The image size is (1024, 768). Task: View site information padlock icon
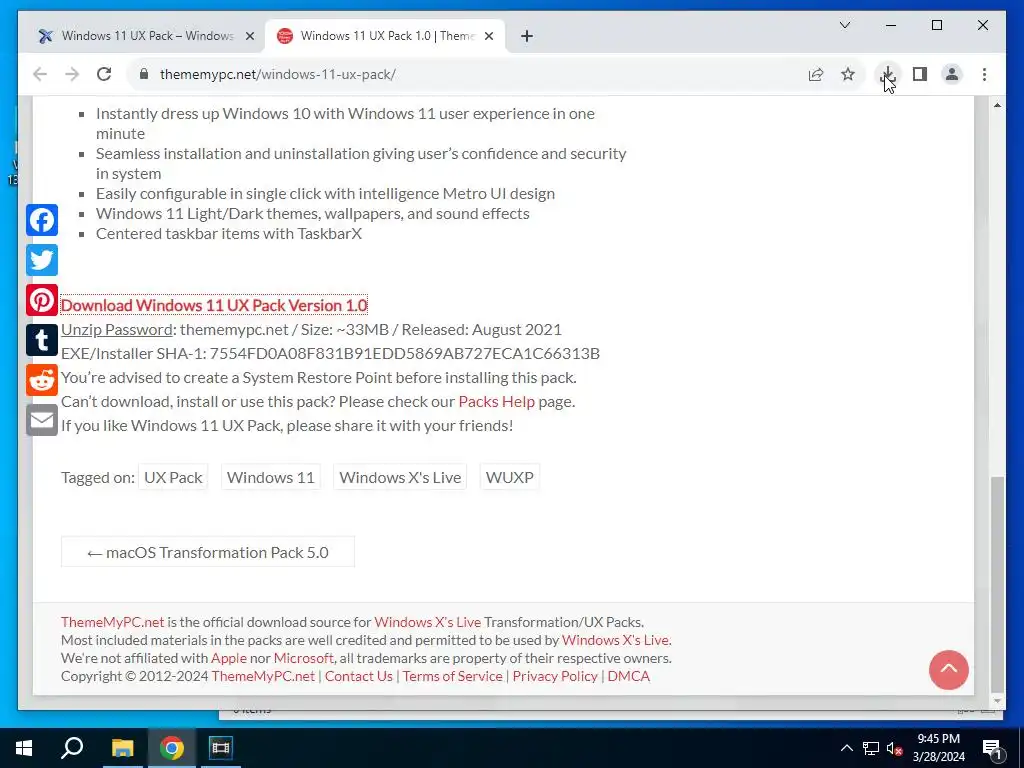pyautogui.click(x=144, y=74)
